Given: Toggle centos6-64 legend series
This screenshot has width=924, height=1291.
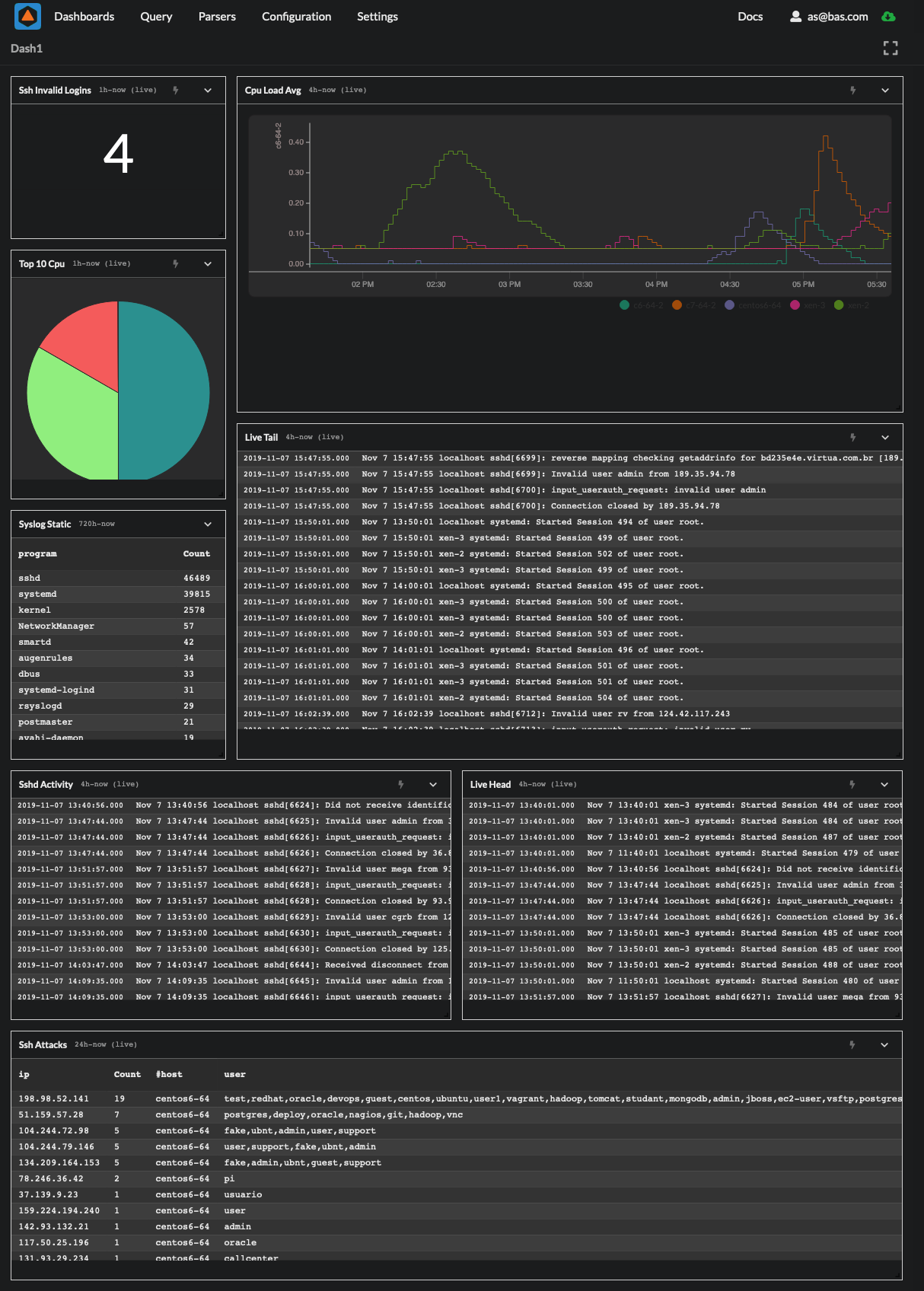Looking at the screenshot, I should [x=753, y=305].
